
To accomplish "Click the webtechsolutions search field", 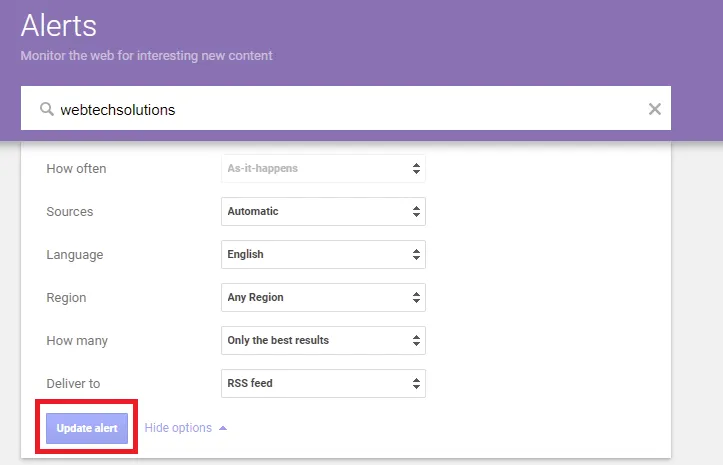I will pos(346,108).
